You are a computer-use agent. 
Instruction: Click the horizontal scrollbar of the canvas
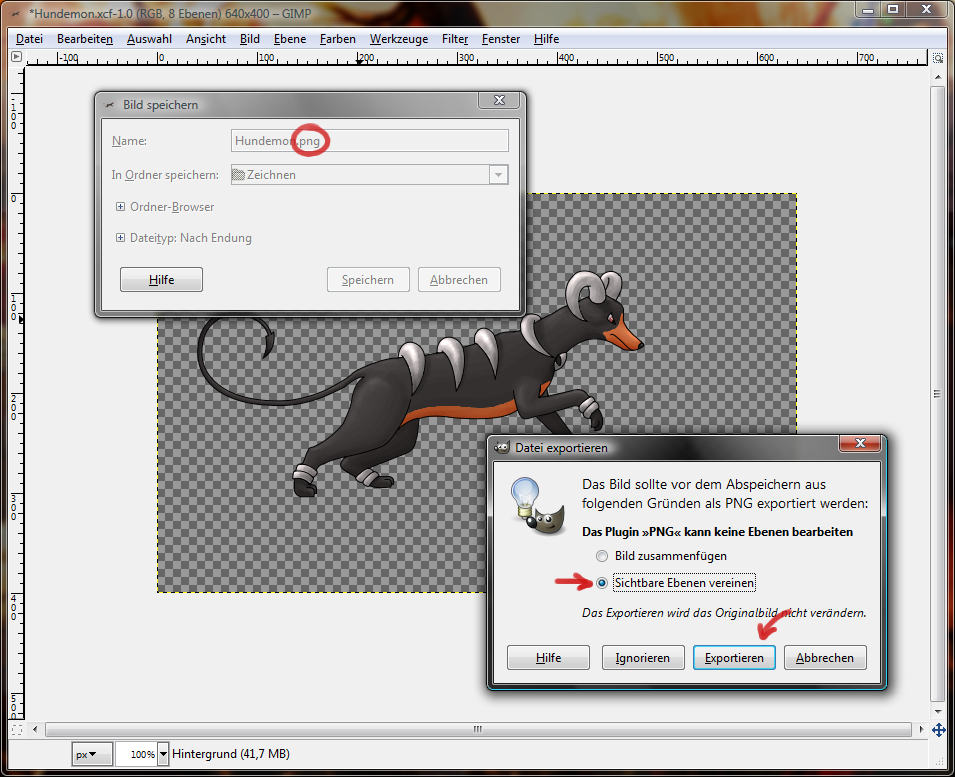pos(478,729)
